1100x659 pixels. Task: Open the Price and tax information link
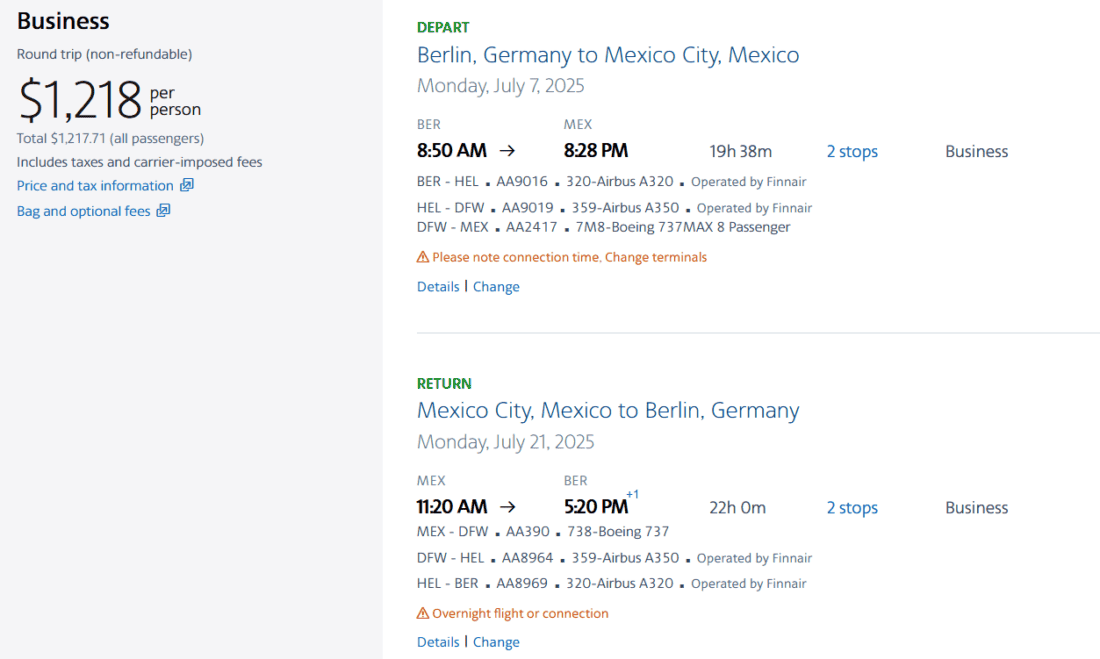[x=95, y=186]
